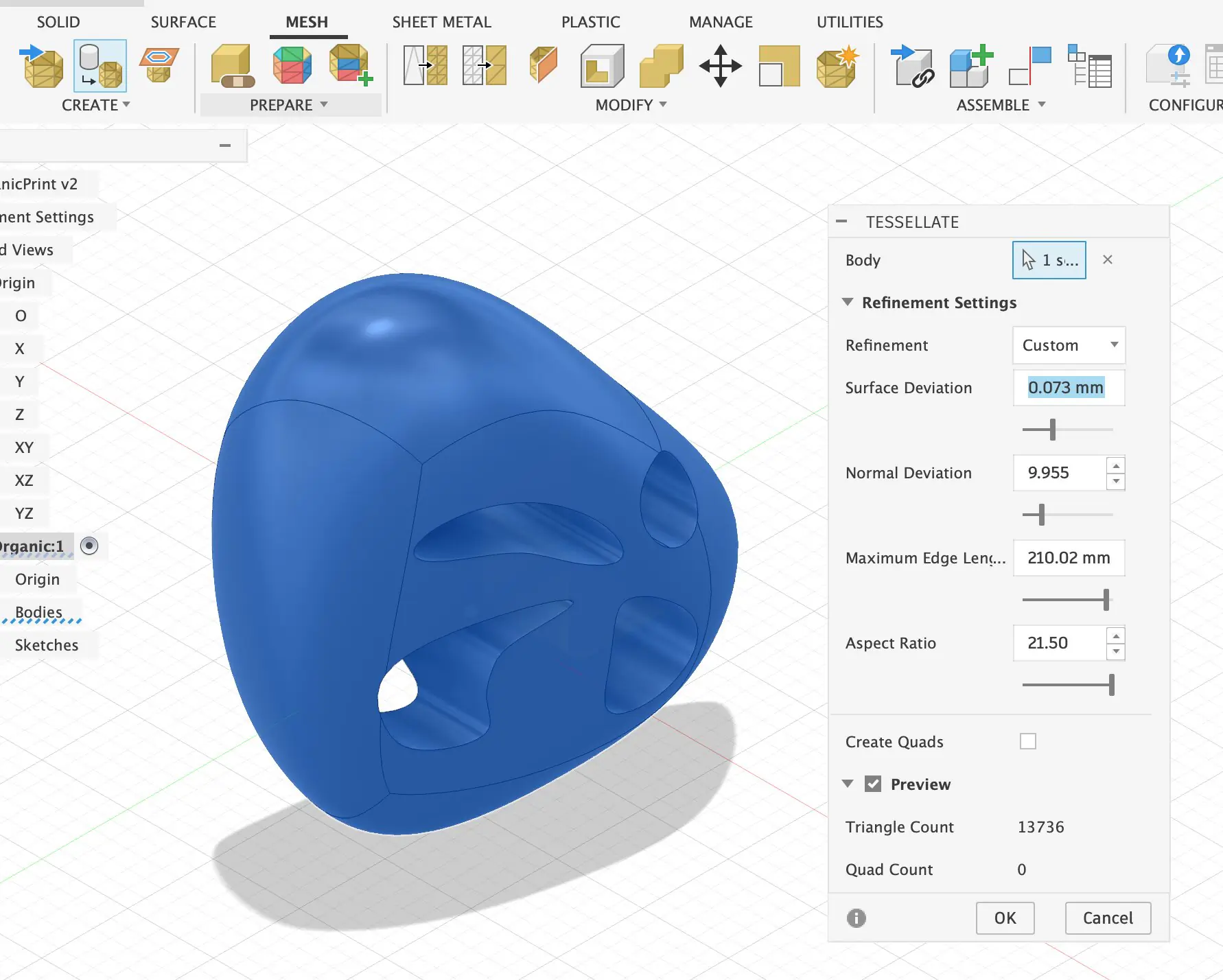
Task: Expand the PREPARE panel dropdown
Action: [x=324, y=105]
